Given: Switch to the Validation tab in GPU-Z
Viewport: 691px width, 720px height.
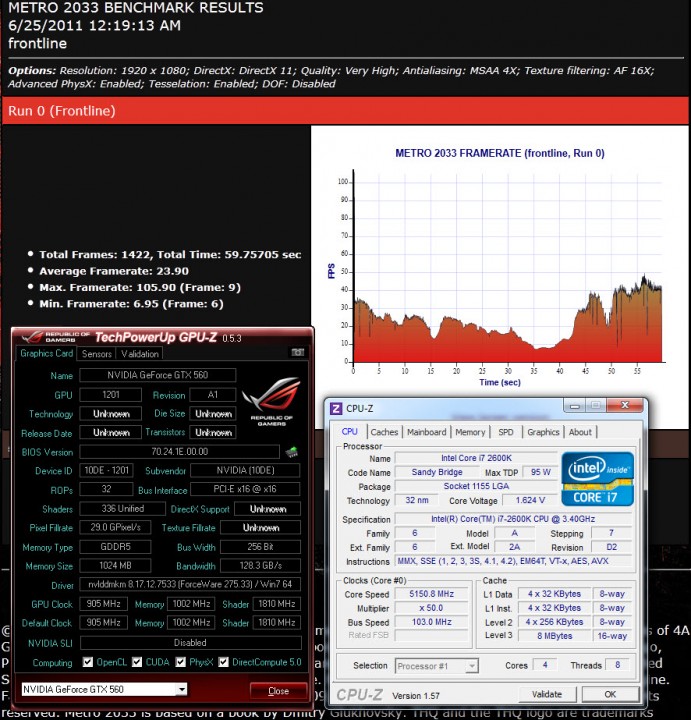Looking at the screenshot, I should click(140, 354).
